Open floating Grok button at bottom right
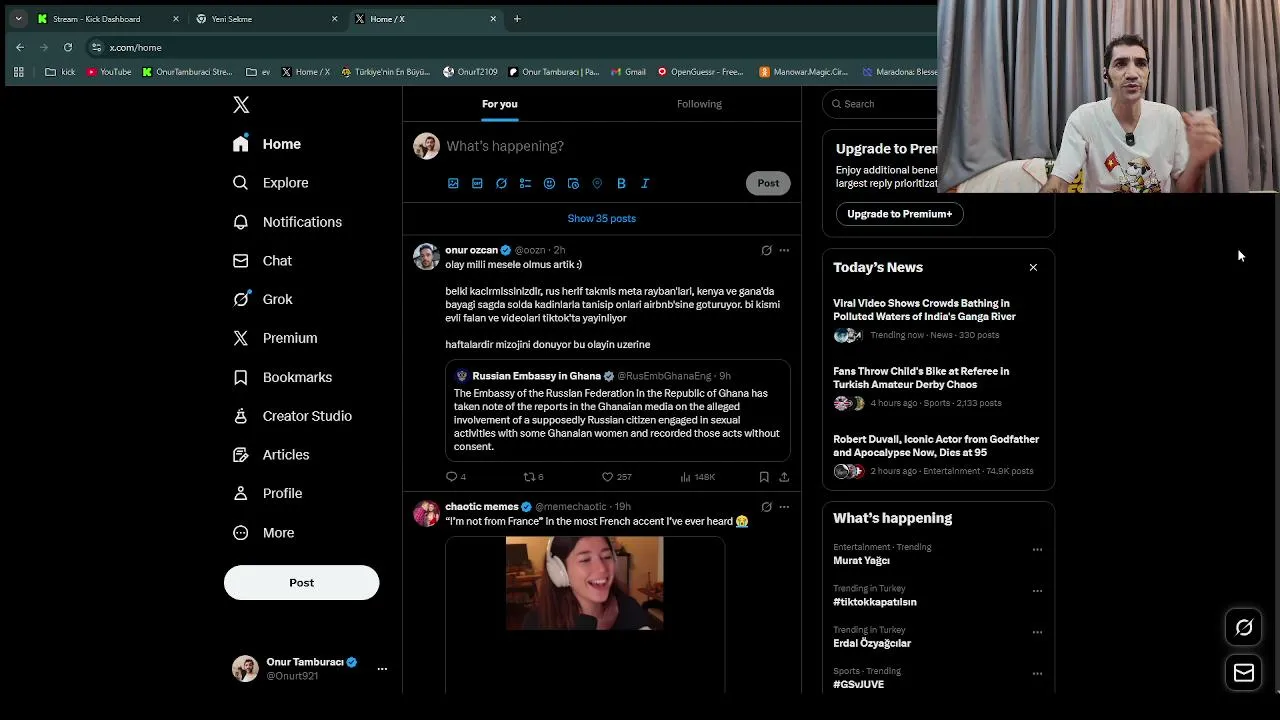Viewport: 1280px width, 720px height. pyautogui.click(x=1244, y=628)
